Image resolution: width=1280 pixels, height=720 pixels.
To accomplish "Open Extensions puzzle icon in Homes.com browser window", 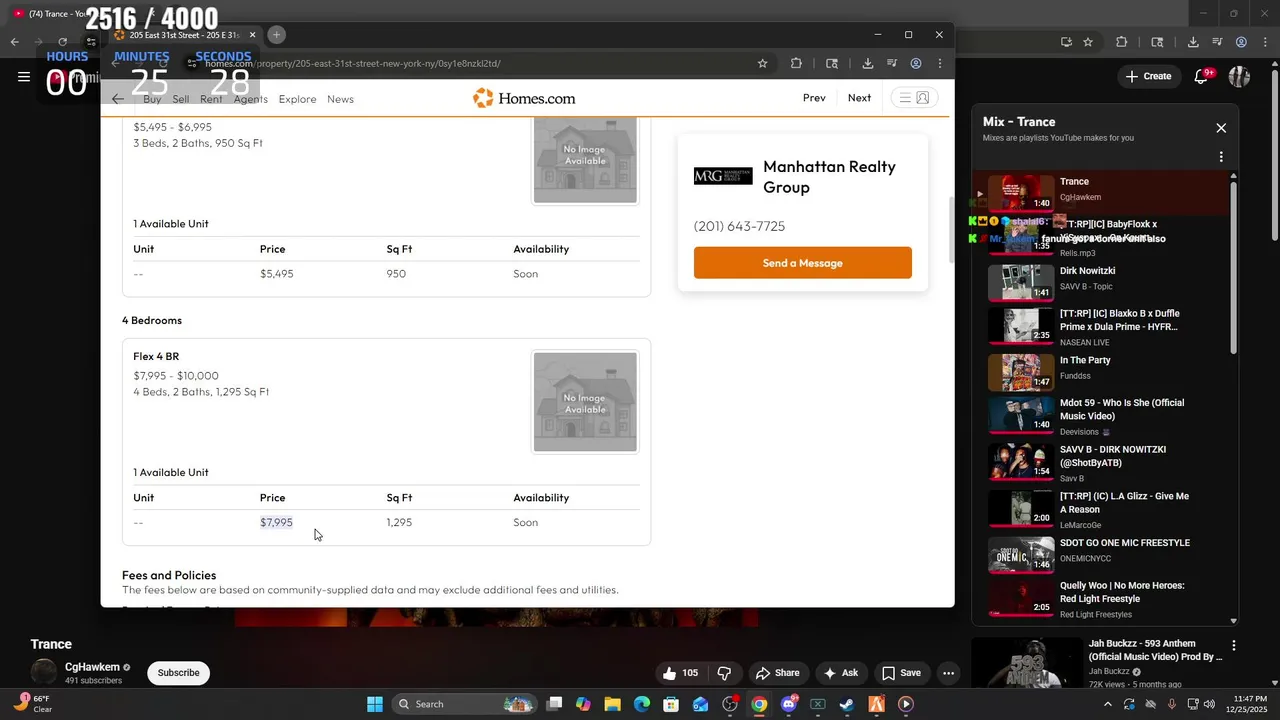I will [796, 63].
